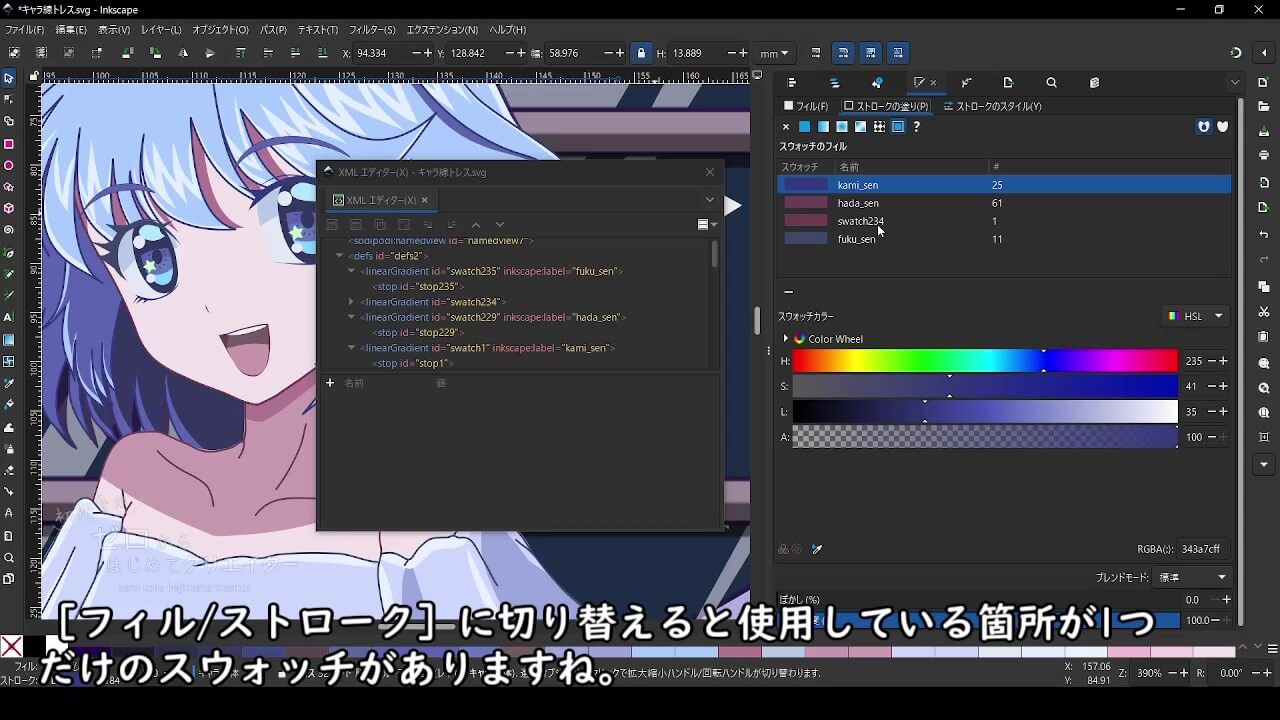Toggle the nonzero fill rule heart button
The image size is (1280, 720).
pyautogui.click(x=1222, y=127)
